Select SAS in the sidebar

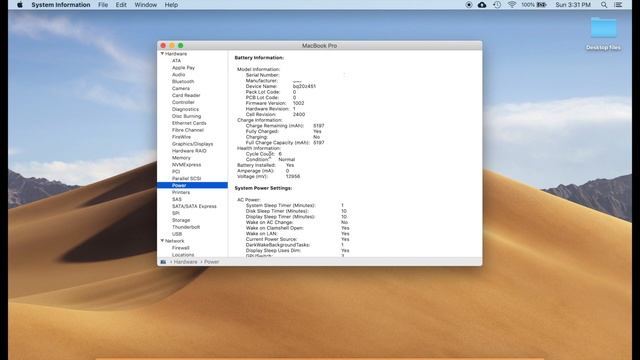177,200
